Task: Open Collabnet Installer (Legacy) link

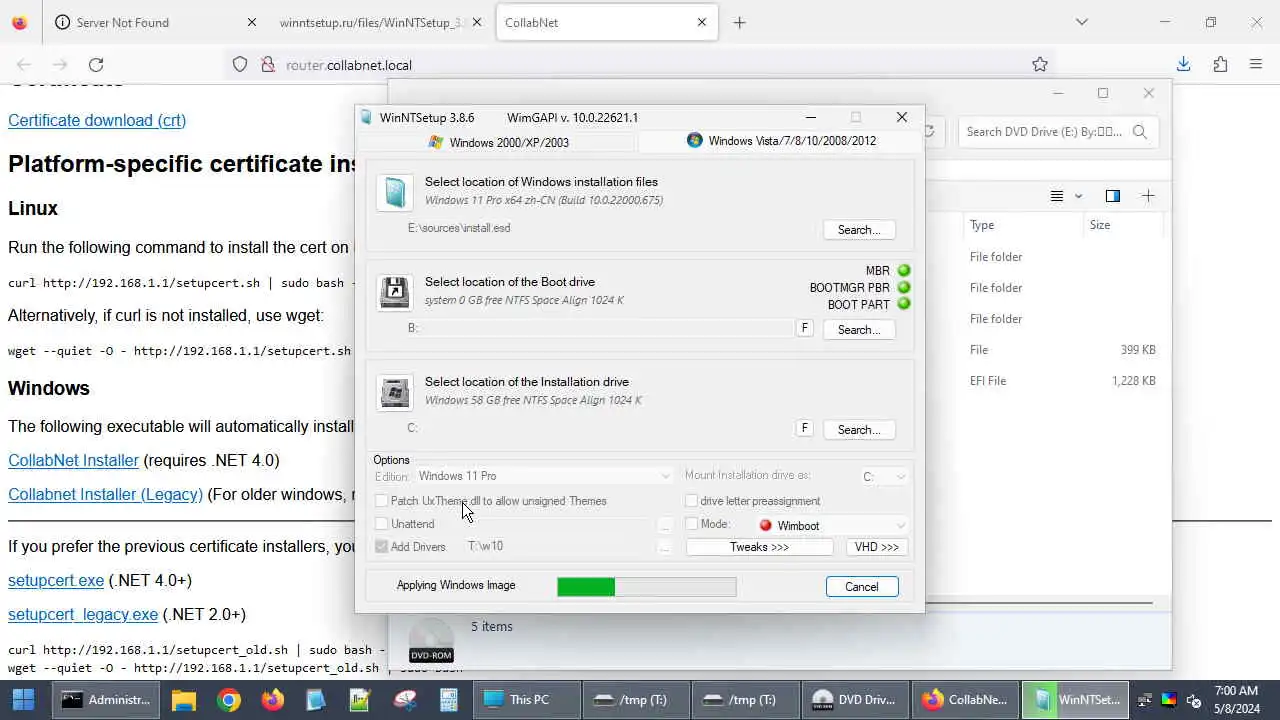Action: [105, 494]
